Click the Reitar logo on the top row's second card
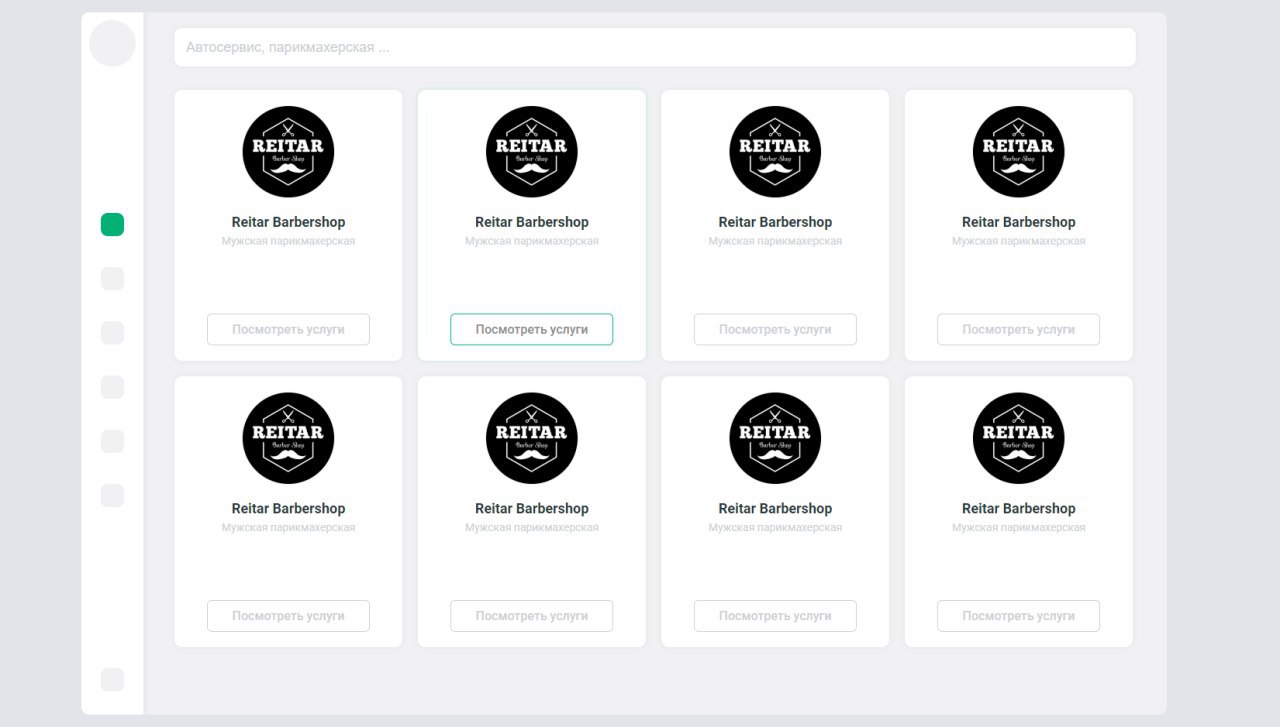Screen dimensions: 1280x727 click(x=531, y=152)
